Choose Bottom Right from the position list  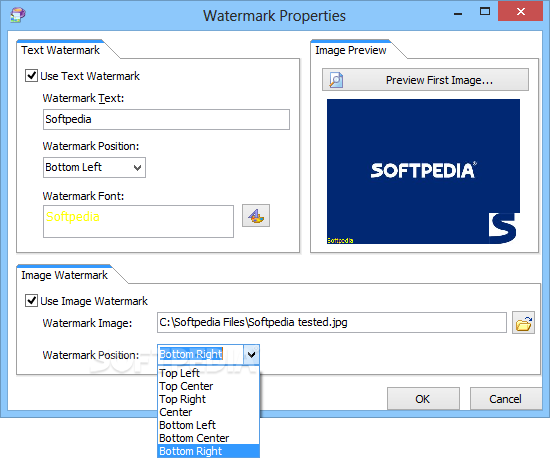(x=208, y=451)
